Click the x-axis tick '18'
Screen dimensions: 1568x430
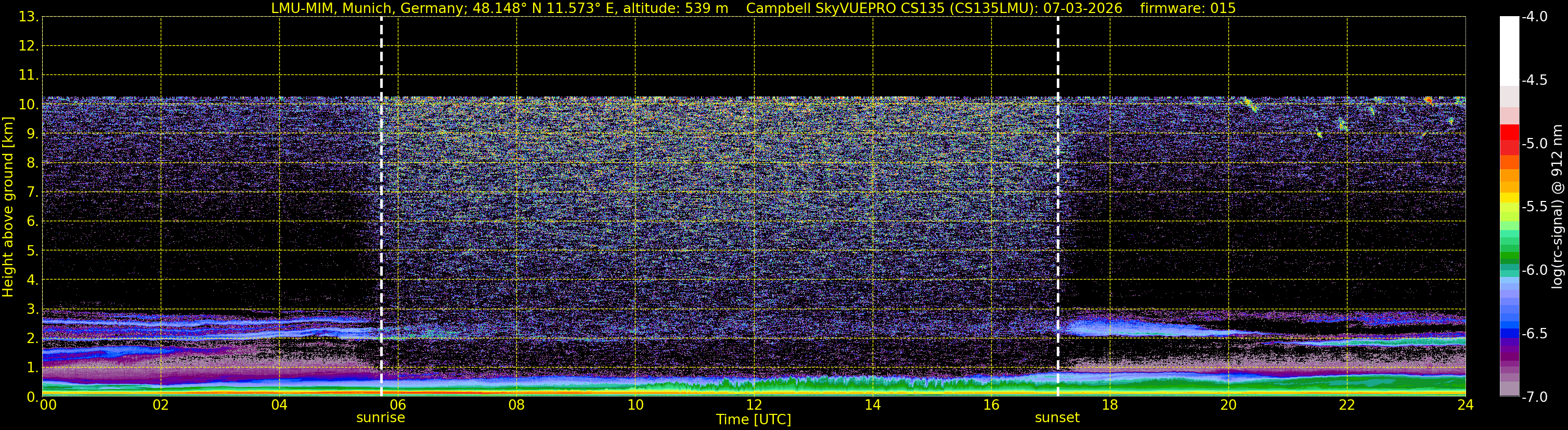1110,405
